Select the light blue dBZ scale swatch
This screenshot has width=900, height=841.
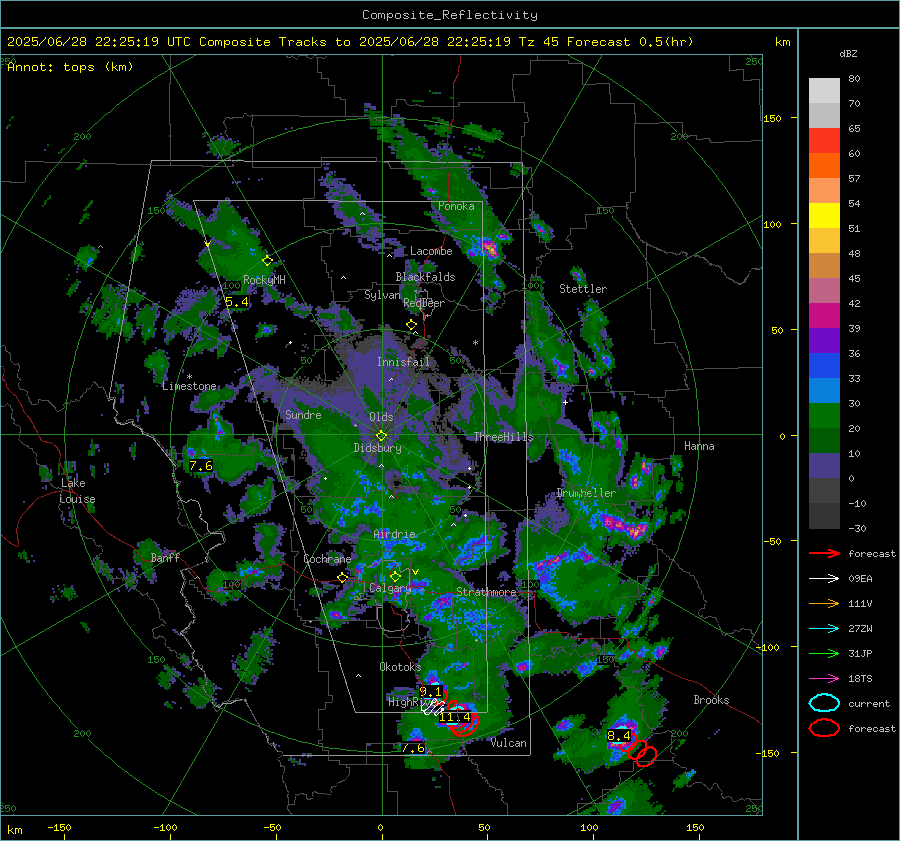point(824,390)
